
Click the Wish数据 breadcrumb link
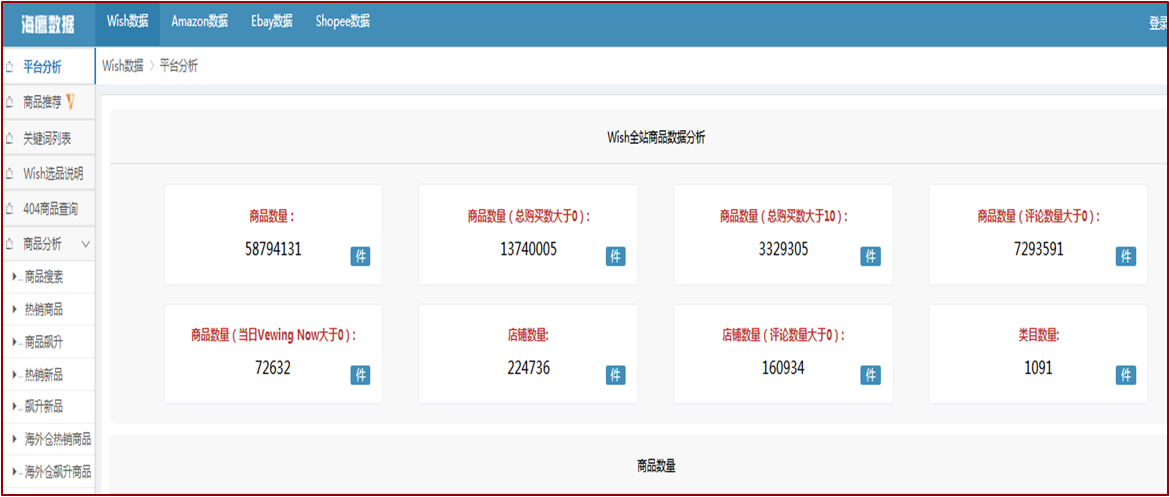click(122, 66)
